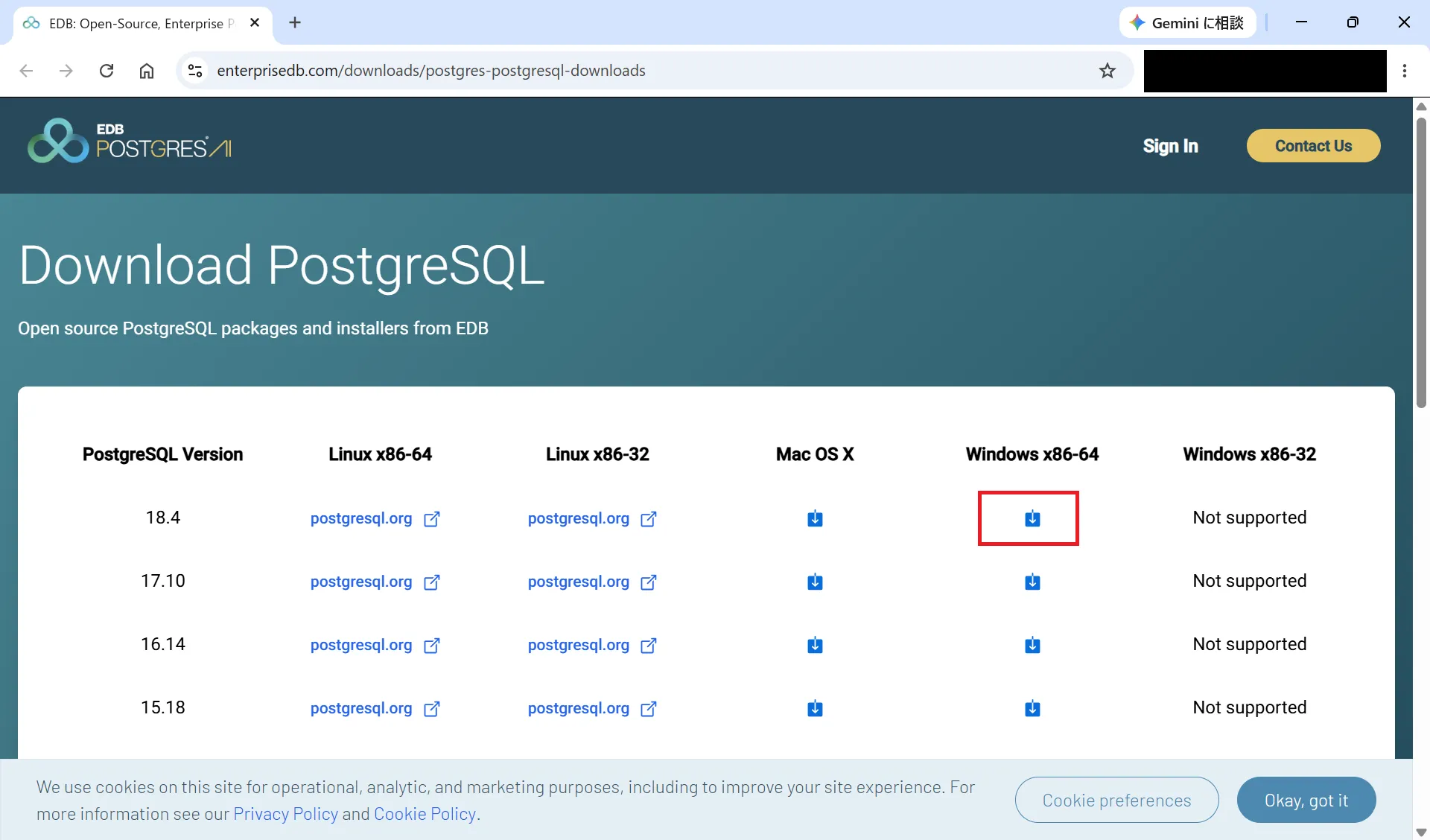
Task: Select the EDB Open-Source browser tab
Action: click(x=142, y=23)
